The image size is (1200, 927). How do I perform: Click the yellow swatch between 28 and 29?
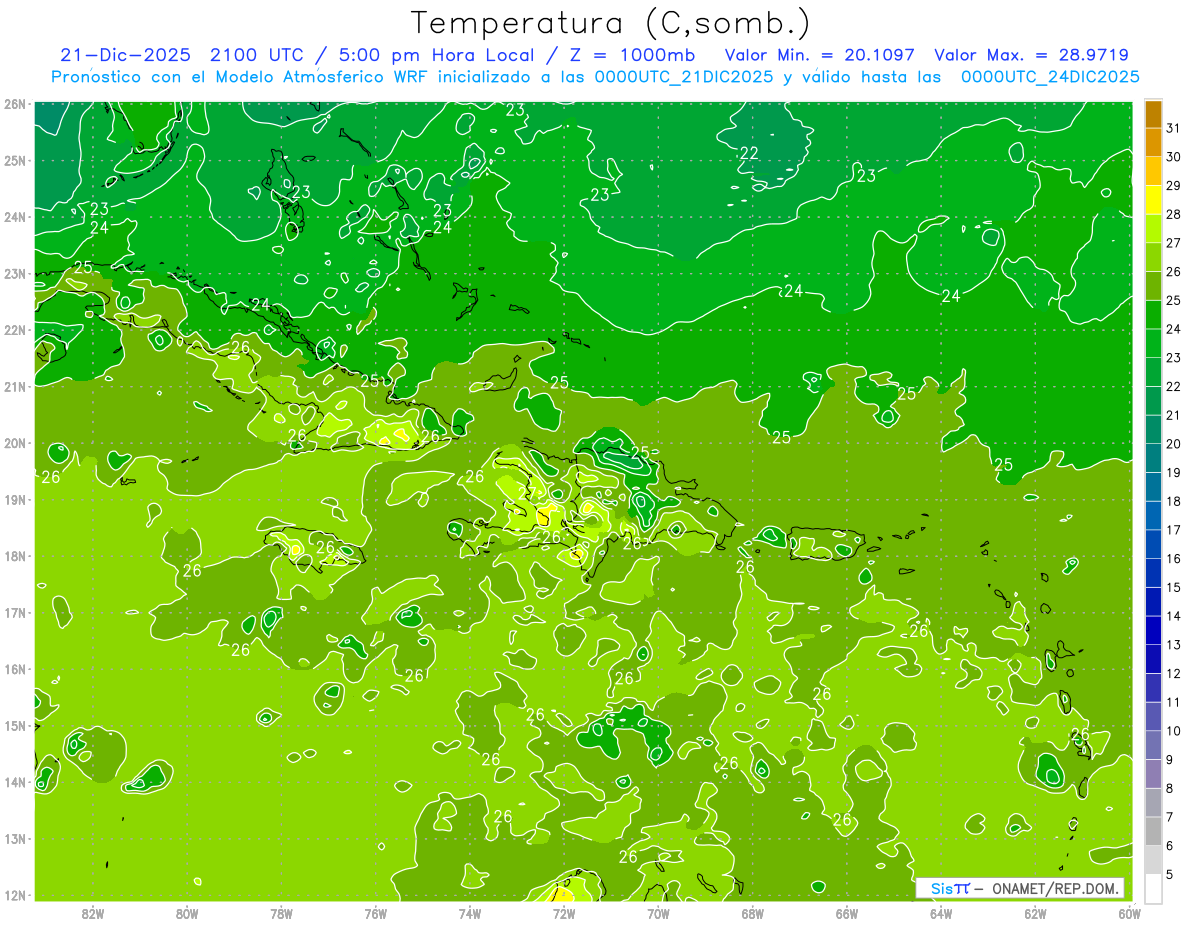(1153, 200)
